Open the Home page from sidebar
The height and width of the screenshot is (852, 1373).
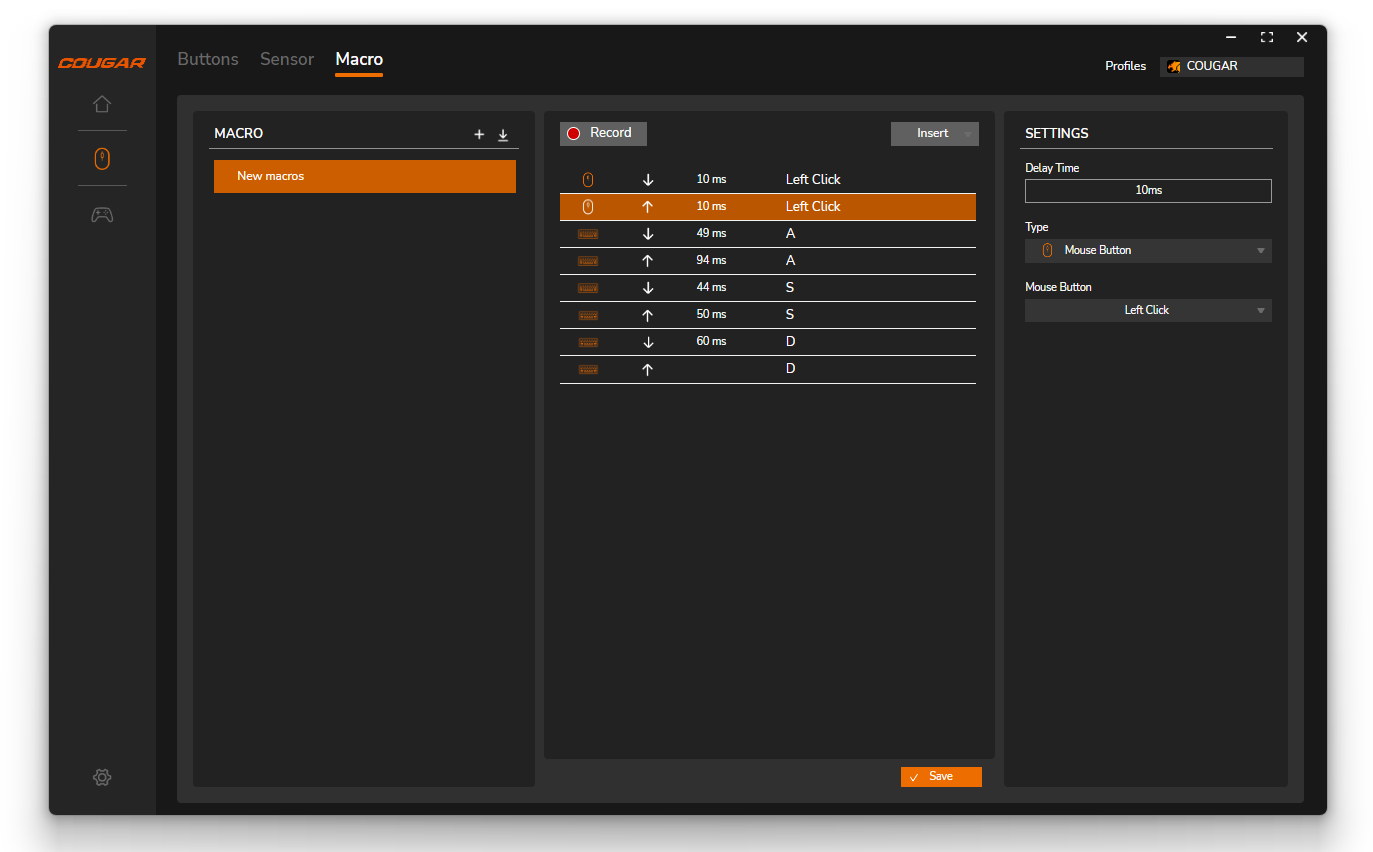coord(102,104)
